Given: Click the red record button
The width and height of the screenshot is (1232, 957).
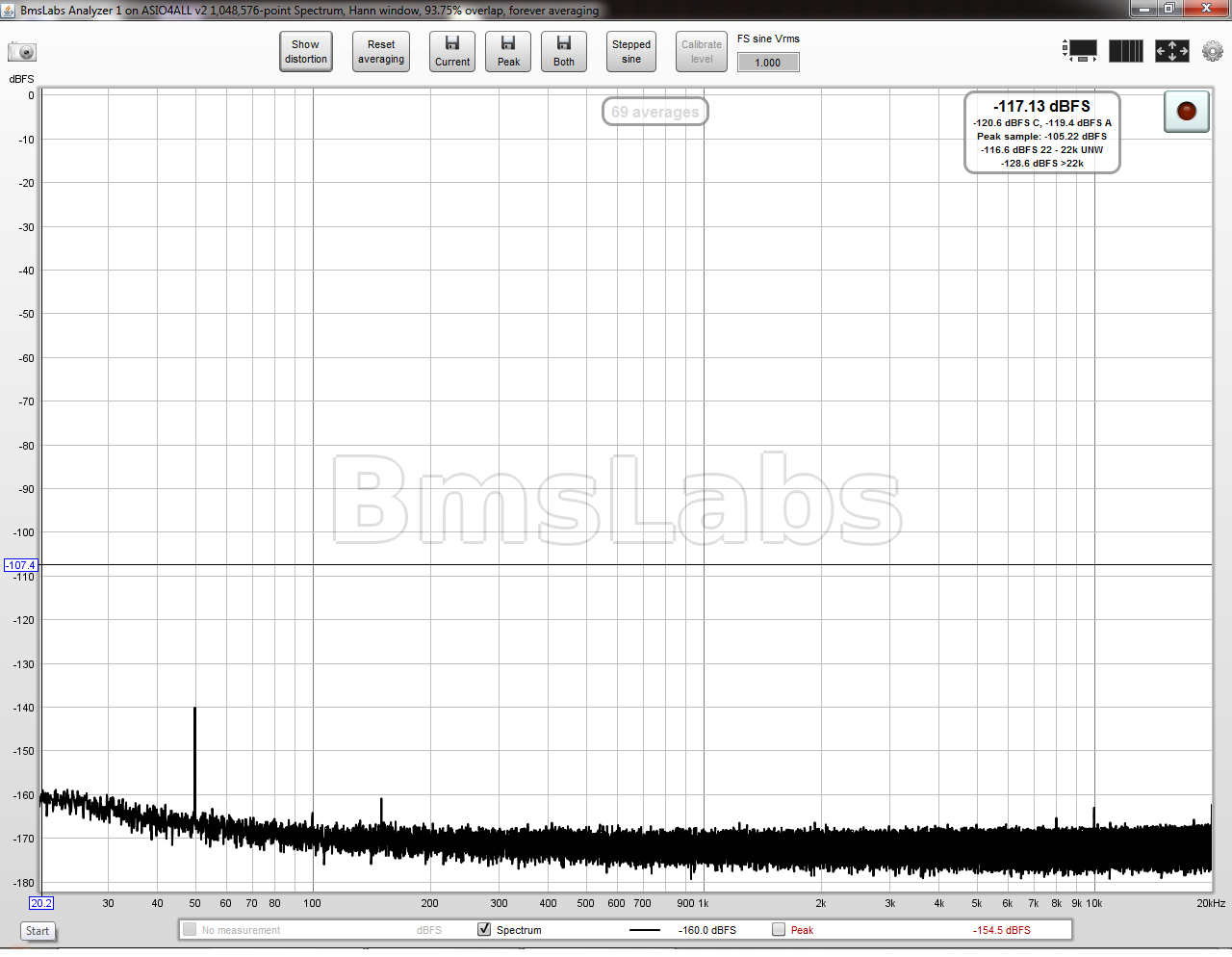Looking at the screenshot, I should click(1187, 111).
